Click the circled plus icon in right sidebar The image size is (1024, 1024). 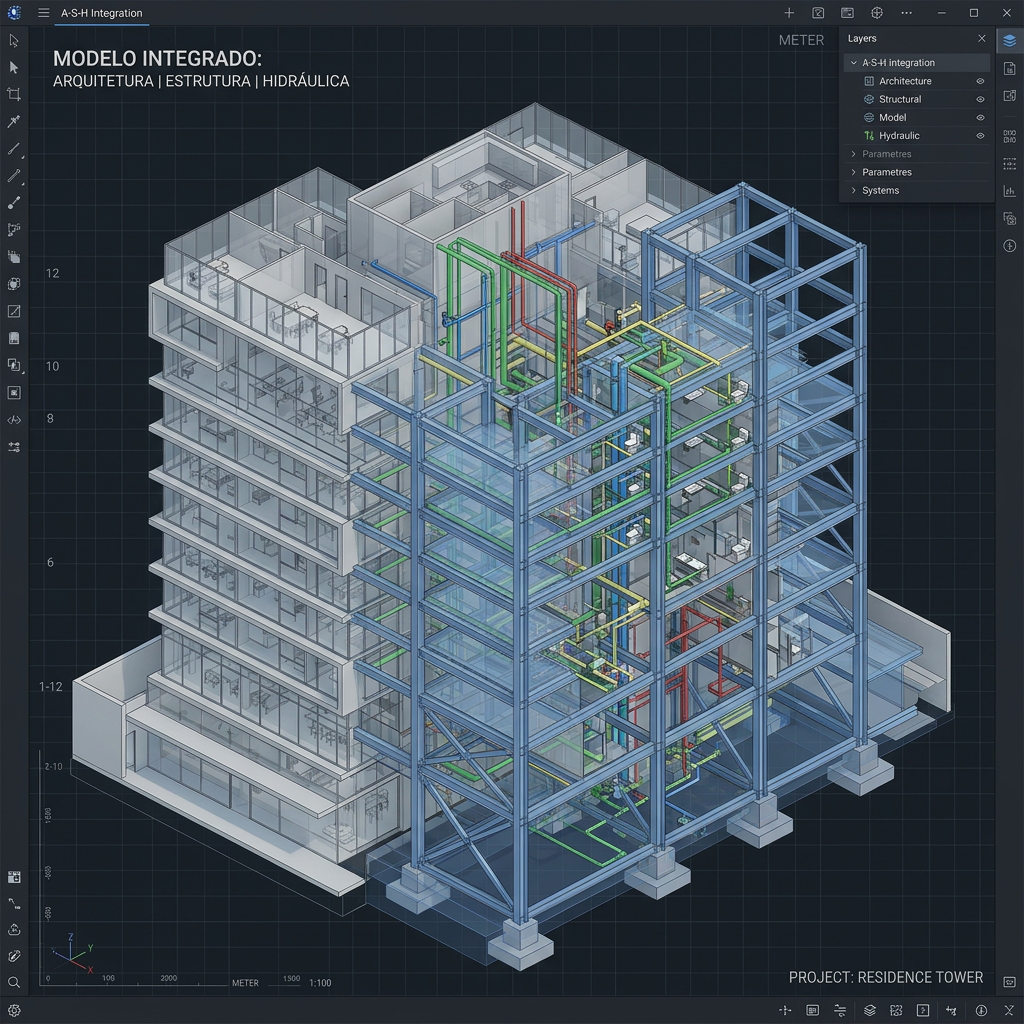1010,246
